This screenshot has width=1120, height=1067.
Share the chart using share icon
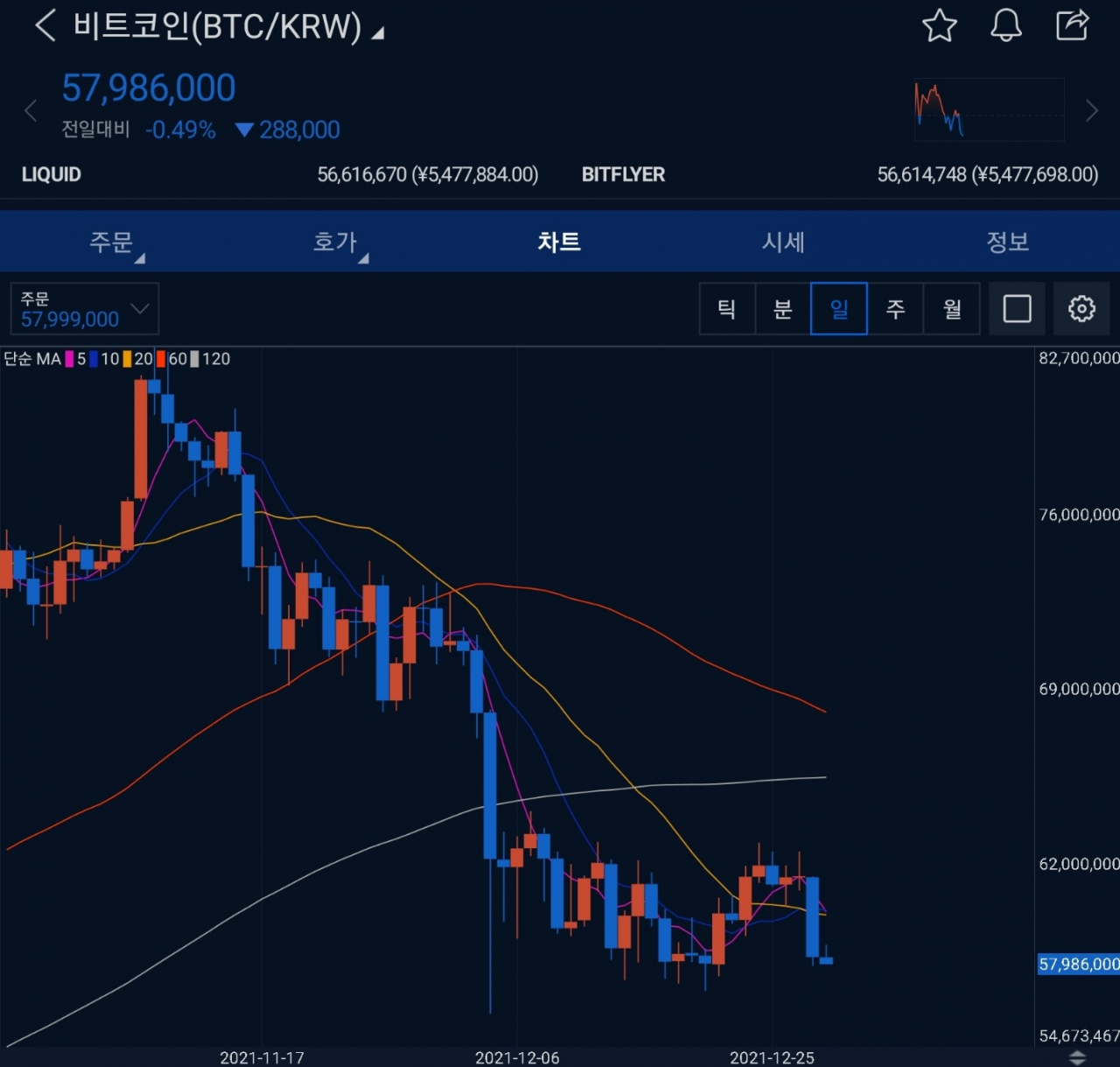coord(1072,25)
